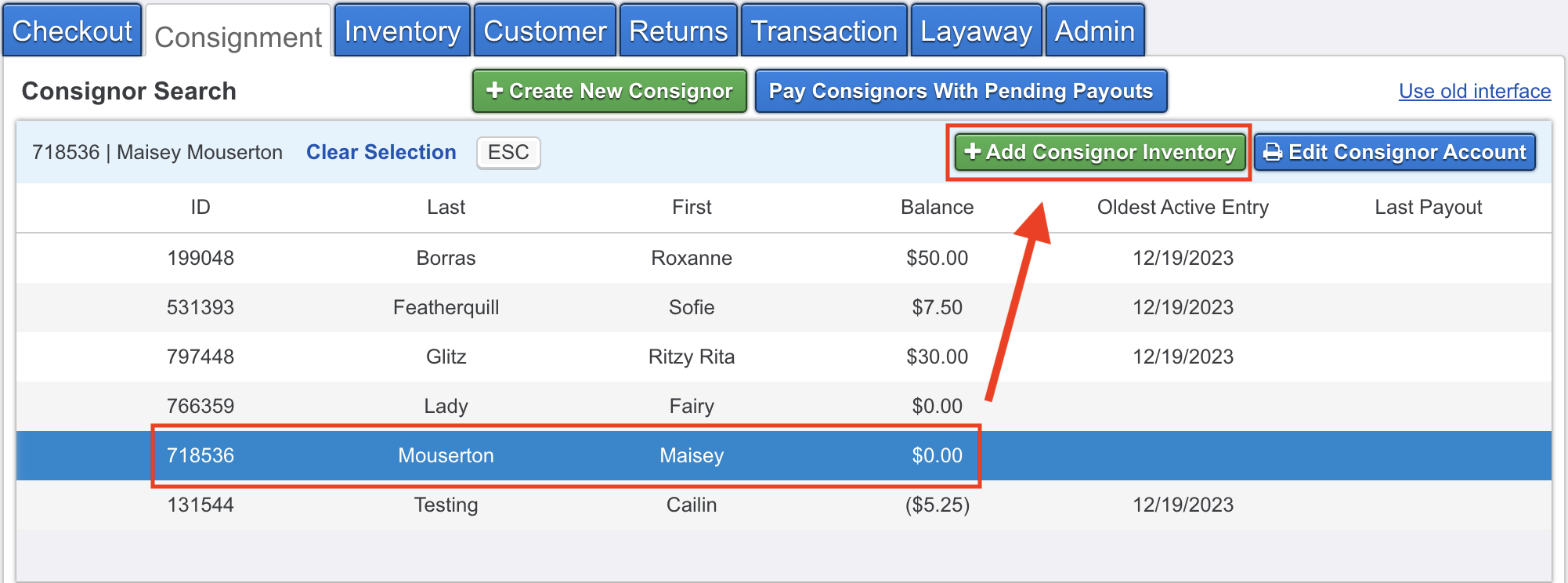1568x583 pixels.
Task: Click the Use old interface link
Action: (1474, 91)
